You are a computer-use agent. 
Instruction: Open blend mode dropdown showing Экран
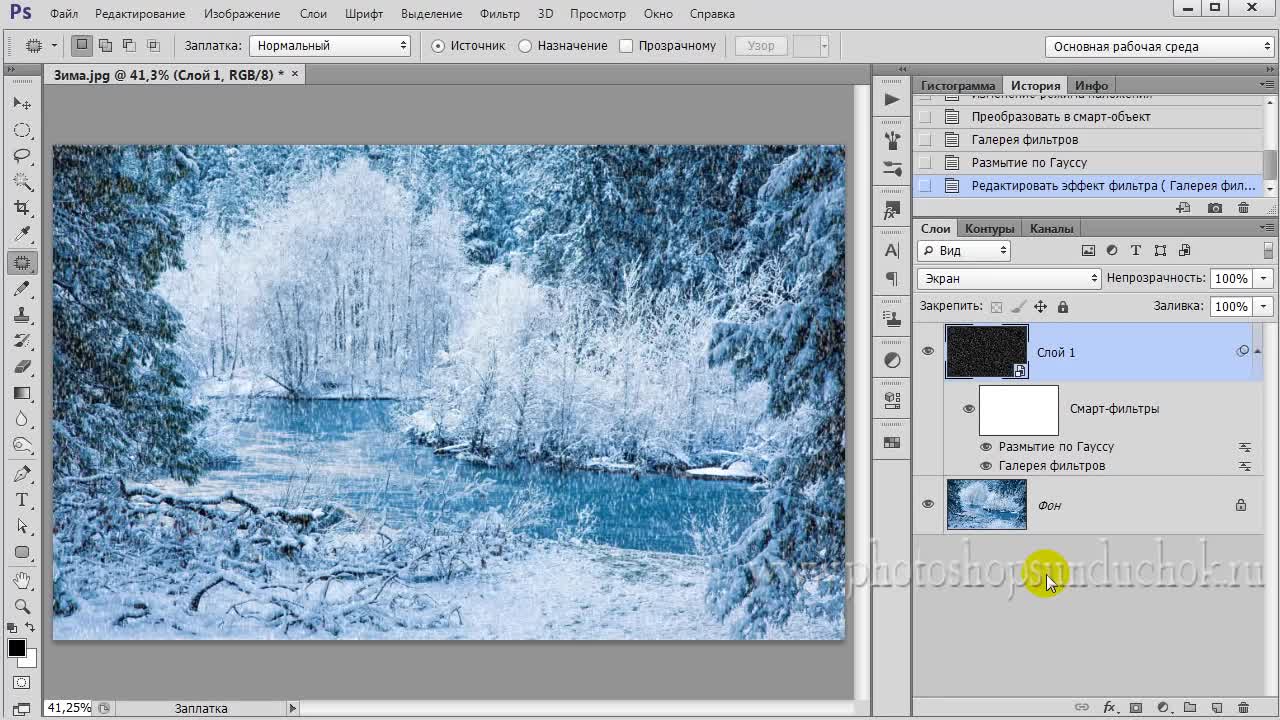pyautogui.click(x=1009, y=279)
